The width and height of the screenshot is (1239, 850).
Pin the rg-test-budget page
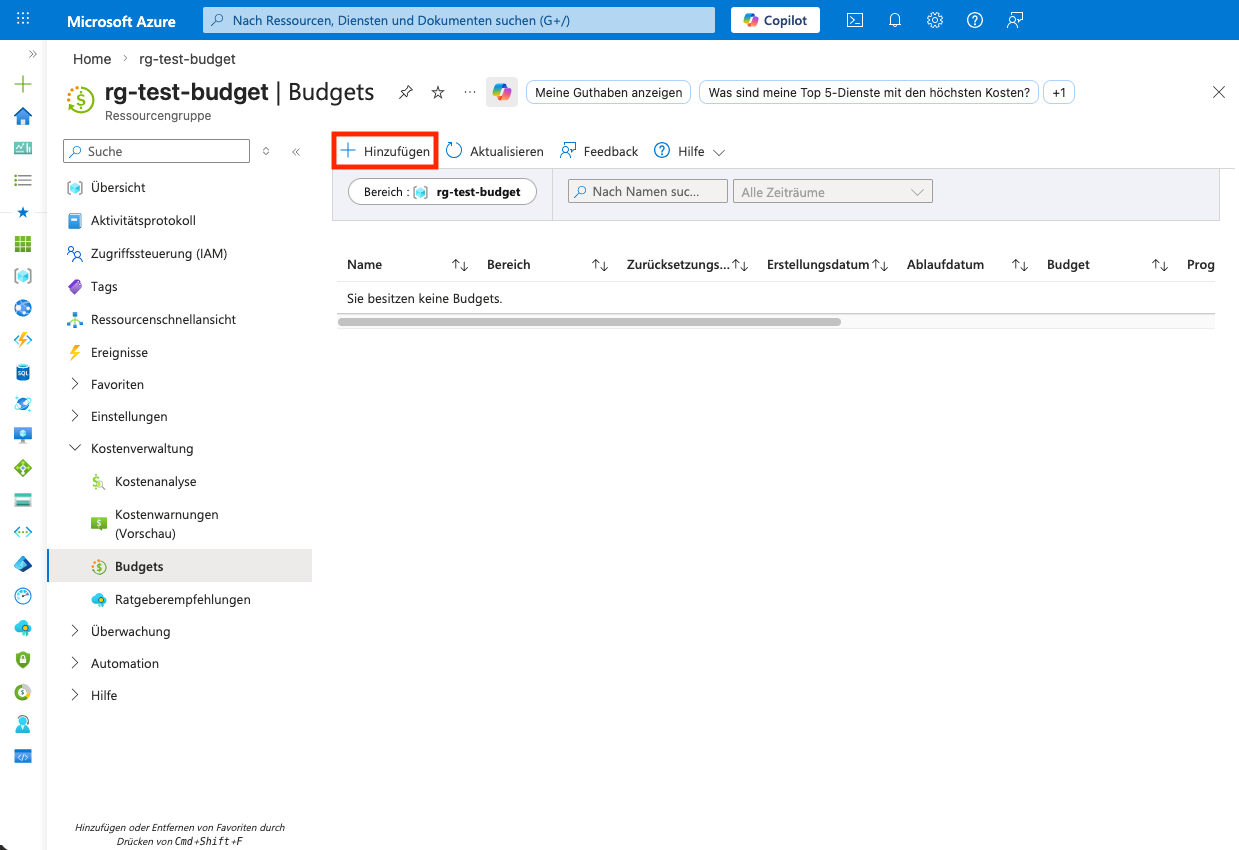(405, 93)
